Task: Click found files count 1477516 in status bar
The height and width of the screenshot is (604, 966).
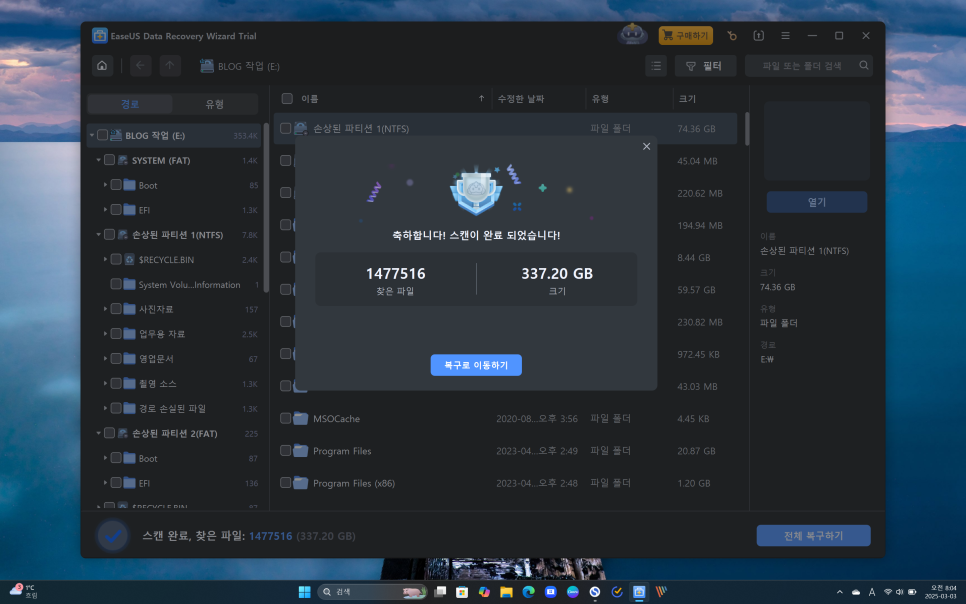Action: tap(270, 536)
